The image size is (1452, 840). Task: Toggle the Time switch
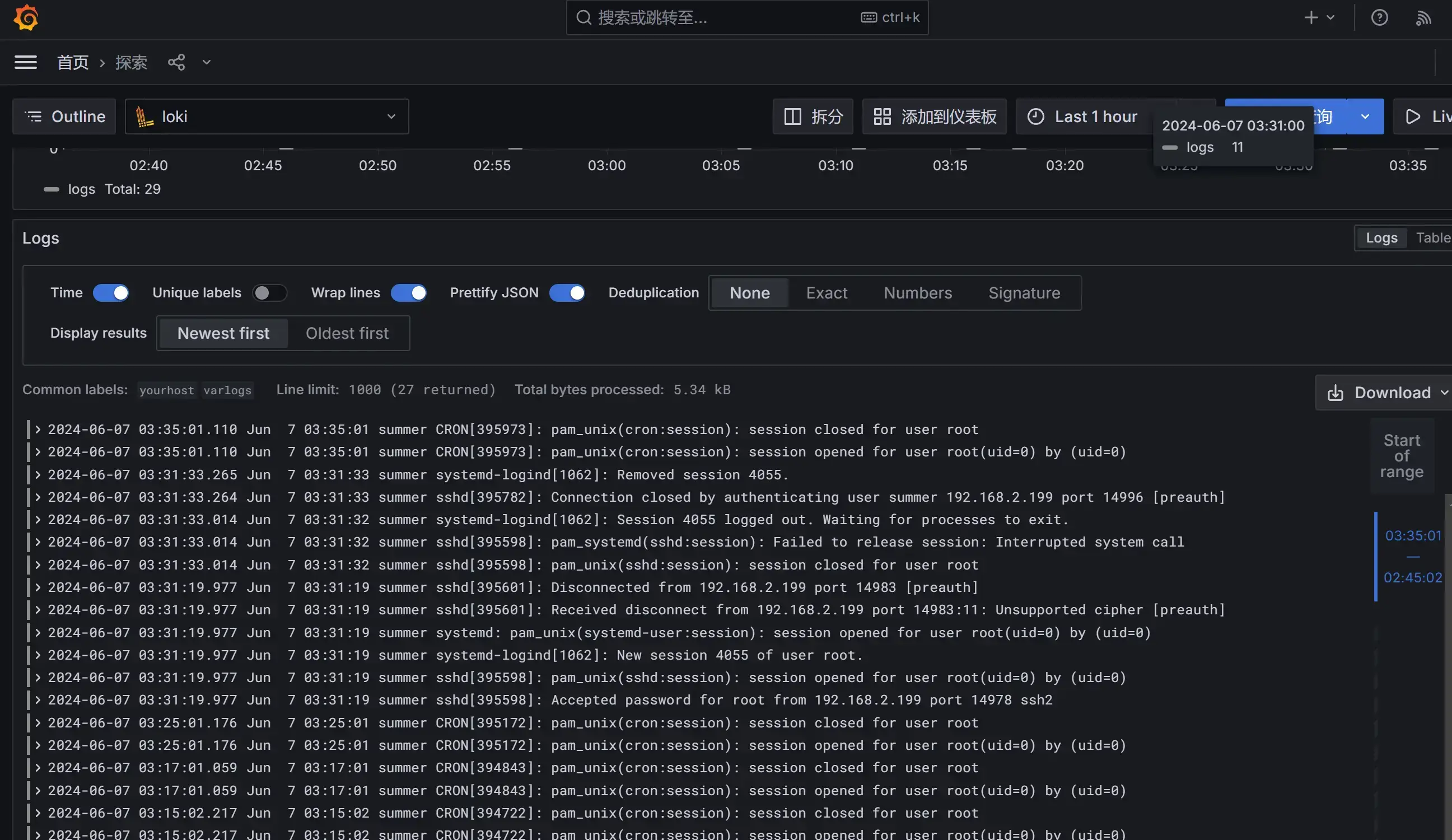111,293
